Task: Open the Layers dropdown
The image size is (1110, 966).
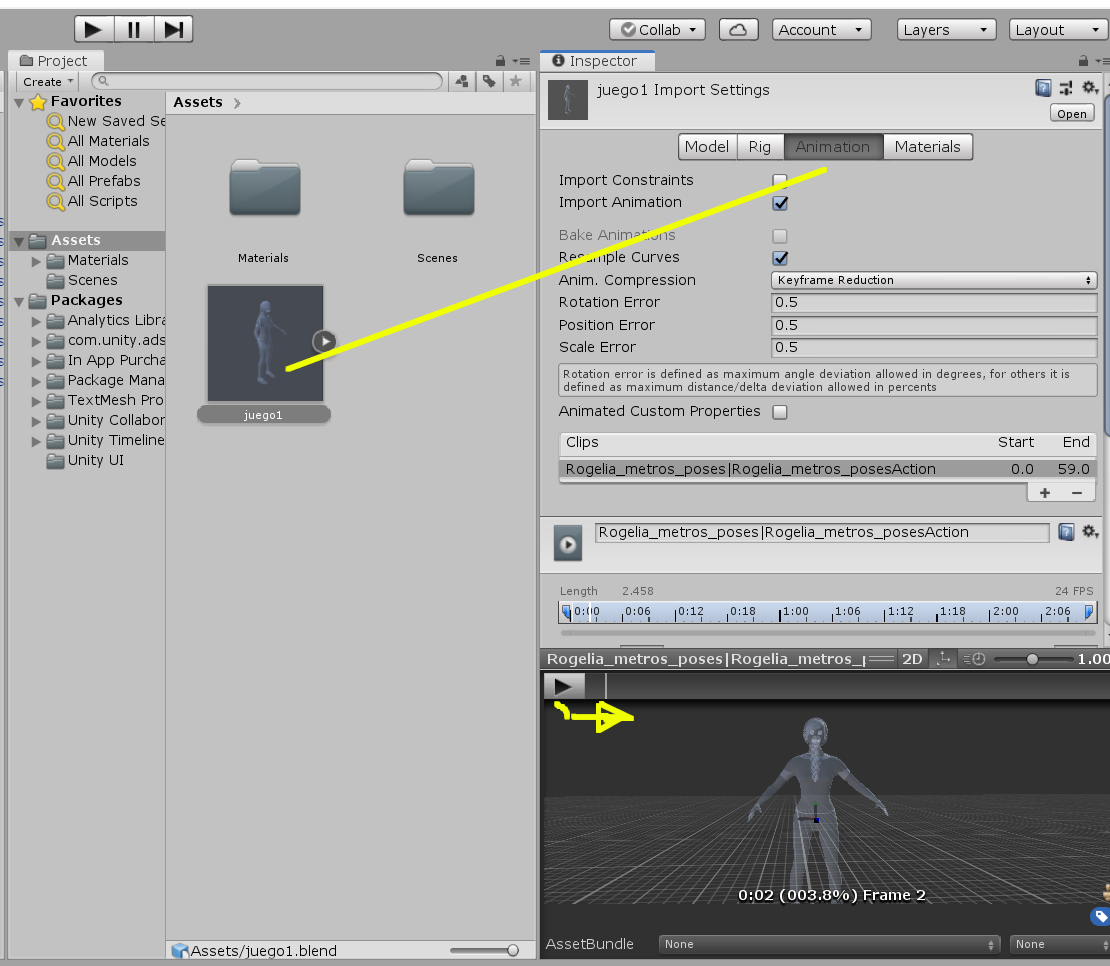Action: [x=946, y=30]
